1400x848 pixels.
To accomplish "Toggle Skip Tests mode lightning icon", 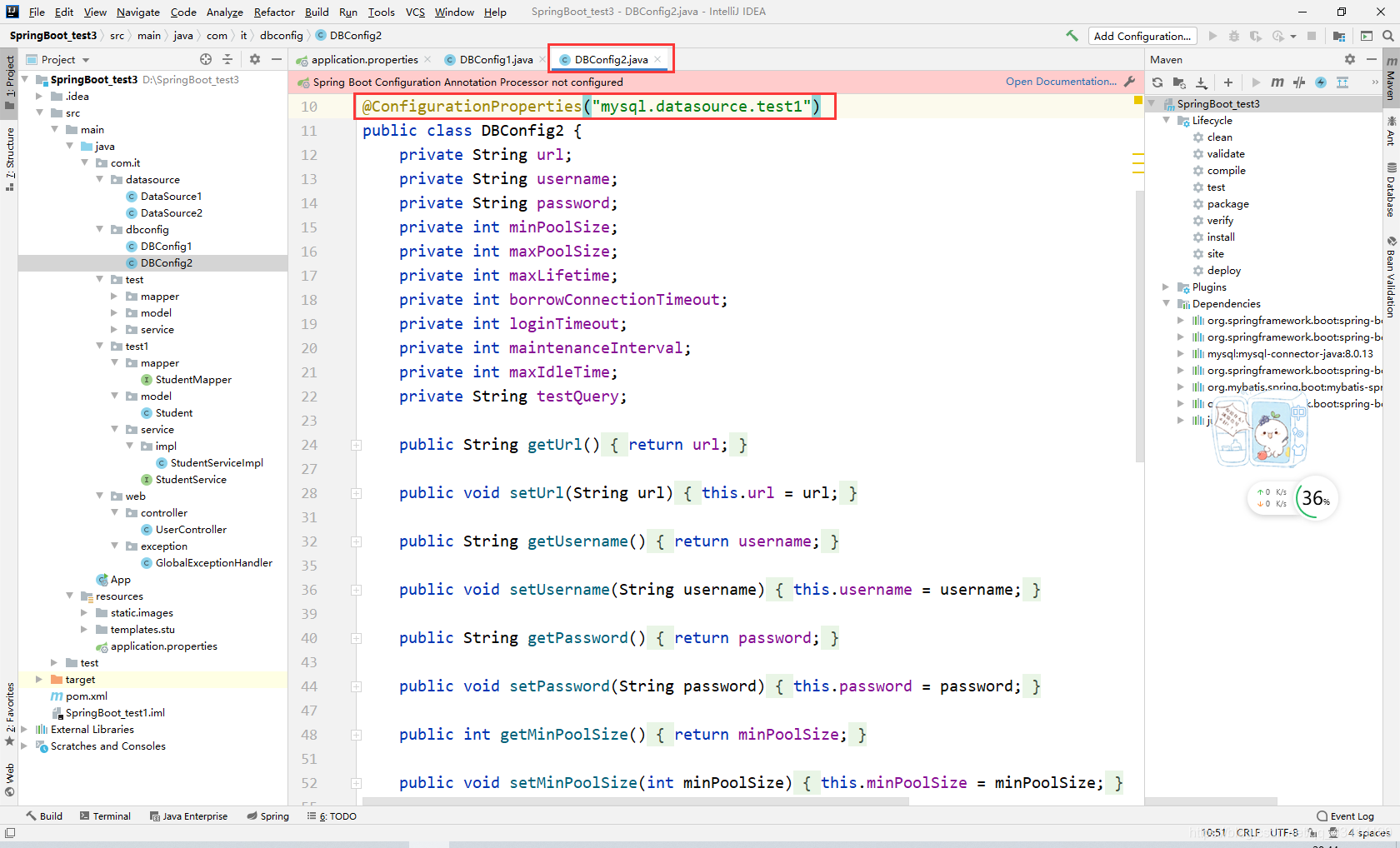I will [x=1321, y=82].
